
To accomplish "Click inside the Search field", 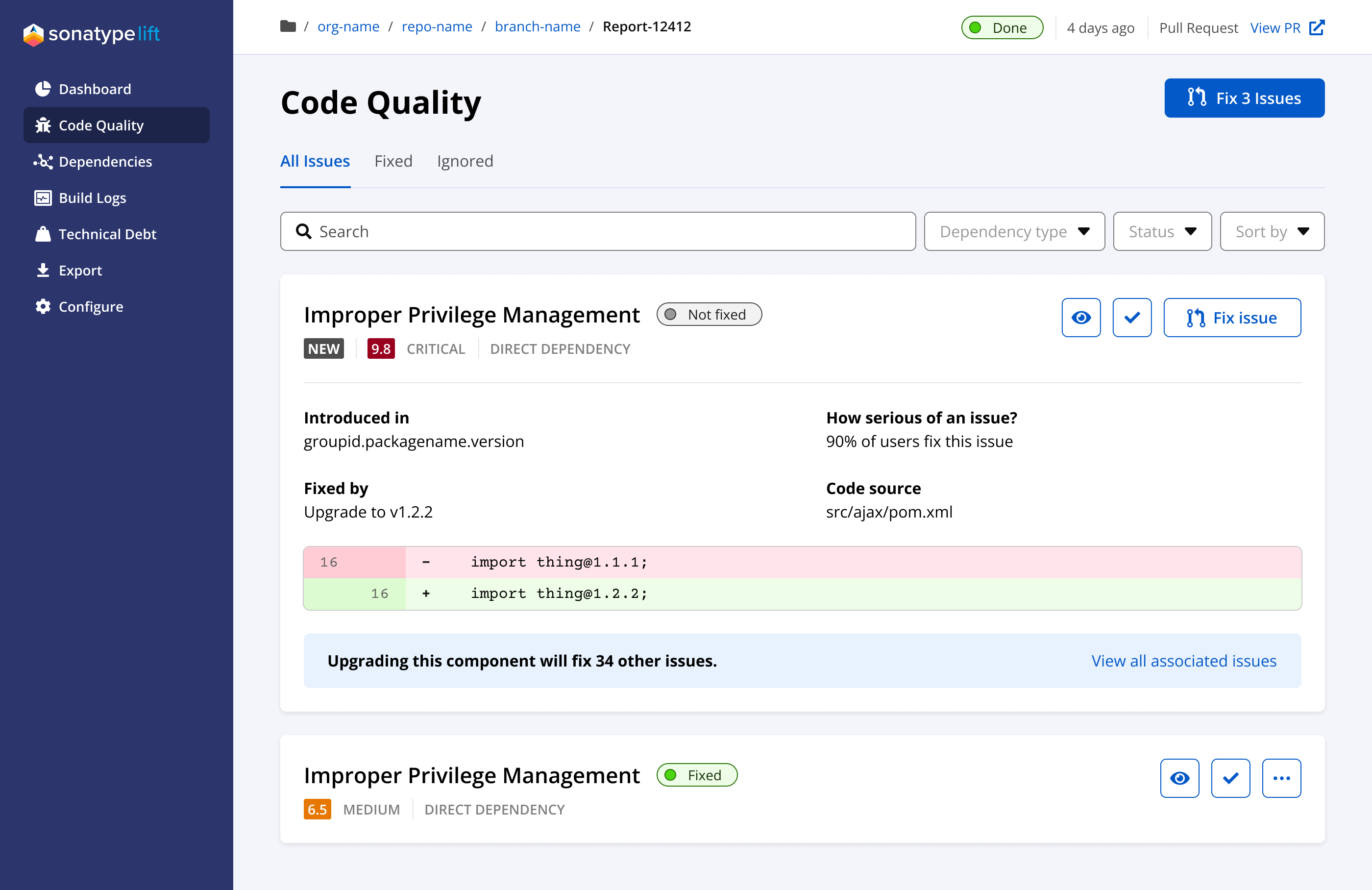I will (x=597, y=231).
